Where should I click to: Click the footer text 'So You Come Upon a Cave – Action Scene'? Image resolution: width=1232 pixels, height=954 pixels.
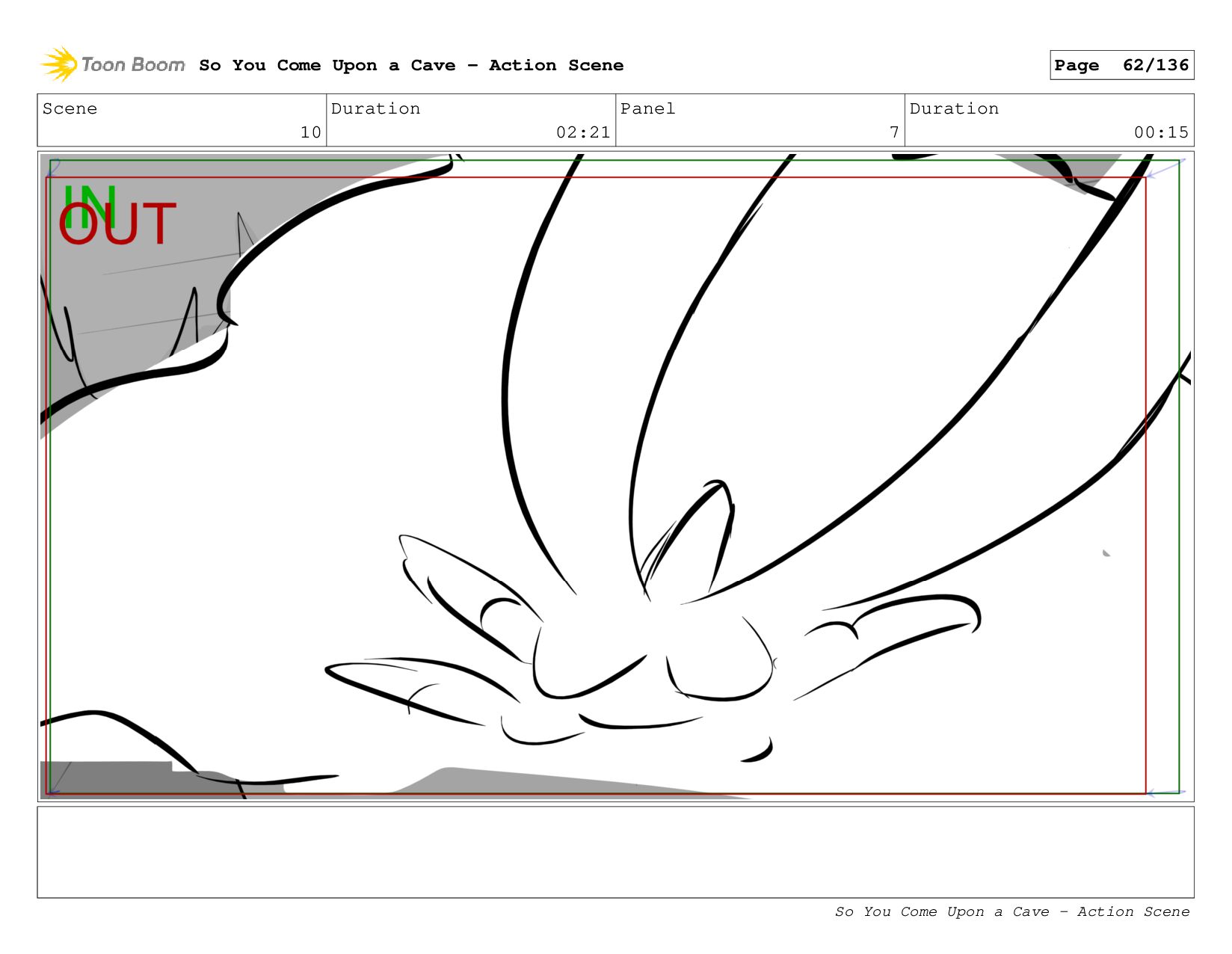pyautogui.click(x=1012, y=911)
